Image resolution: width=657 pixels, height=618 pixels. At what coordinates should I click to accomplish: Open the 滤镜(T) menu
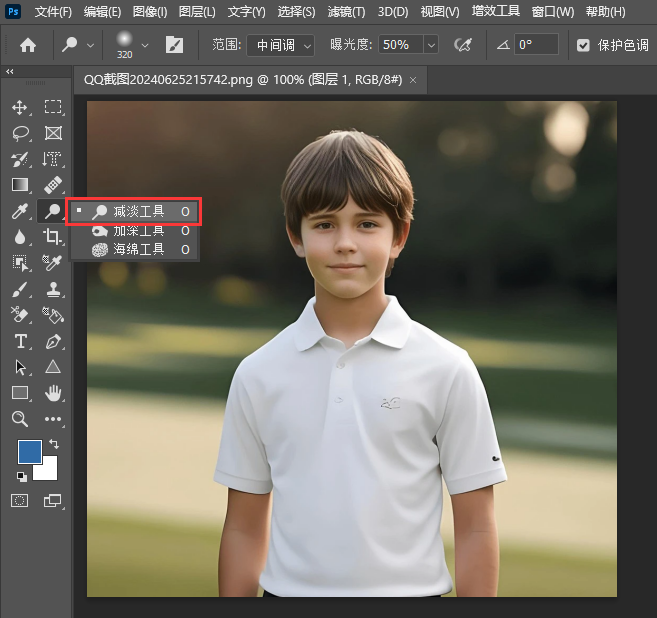click(346, 12)
